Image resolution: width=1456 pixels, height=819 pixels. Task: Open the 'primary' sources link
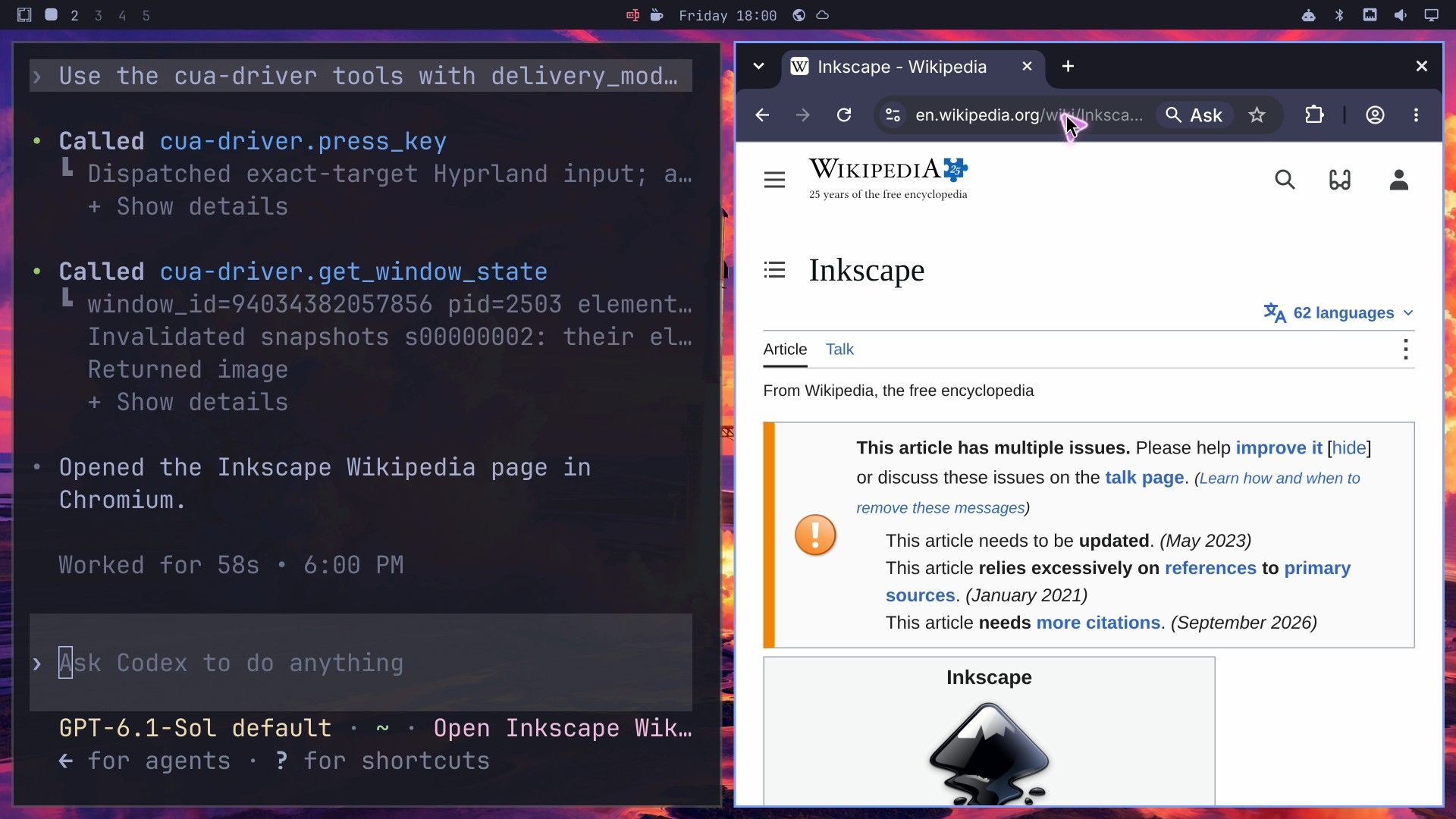[1317, 569]
